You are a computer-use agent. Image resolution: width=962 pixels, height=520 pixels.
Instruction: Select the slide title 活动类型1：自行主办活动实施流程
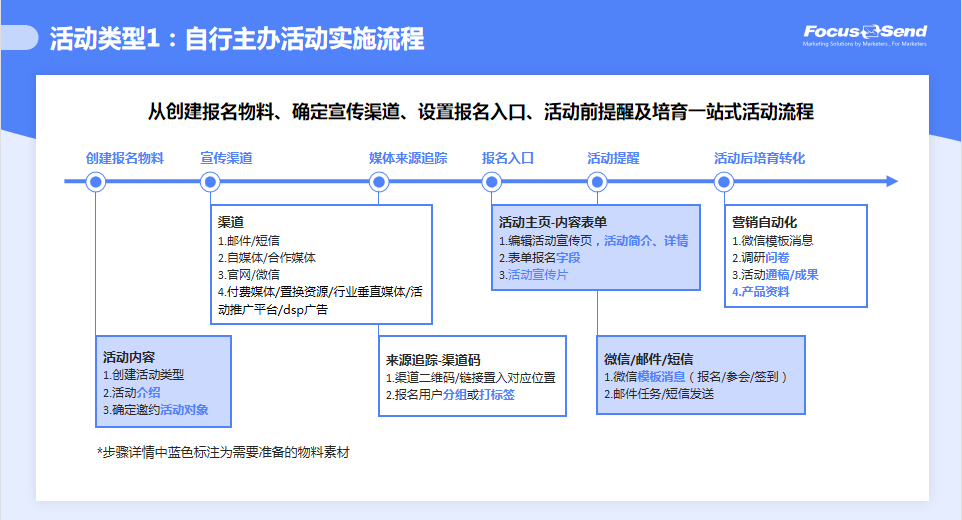237,39
